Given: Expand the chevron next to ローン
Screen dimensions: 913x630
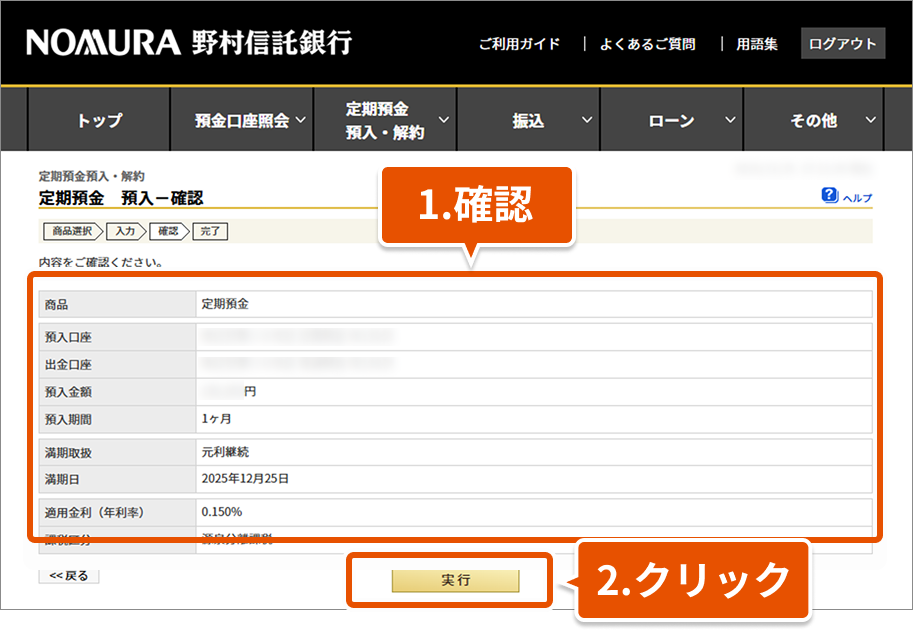Looking at the screenshot, I should 730,120.
